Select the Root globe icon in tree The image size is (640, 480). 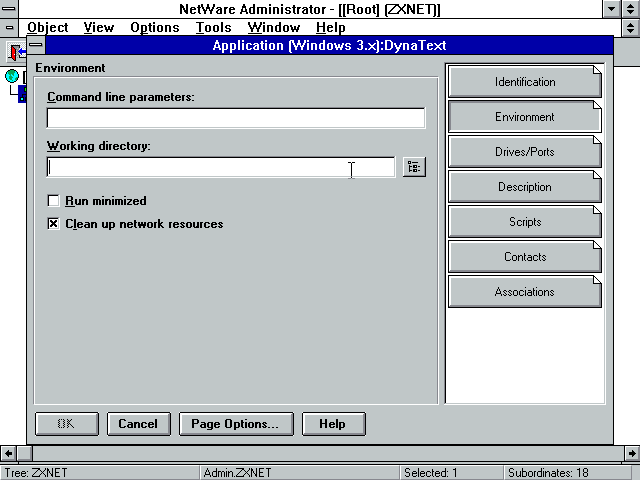pos(12,76)
